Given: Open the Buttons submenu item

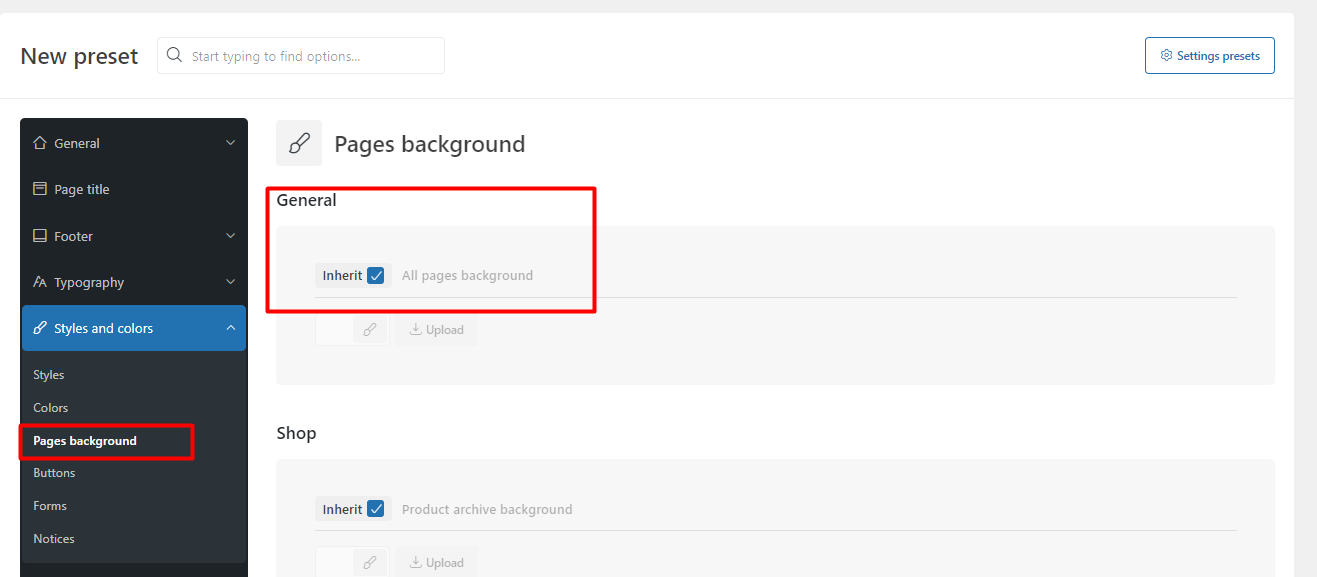Looking at the screenshot, I should coord(54,473).
